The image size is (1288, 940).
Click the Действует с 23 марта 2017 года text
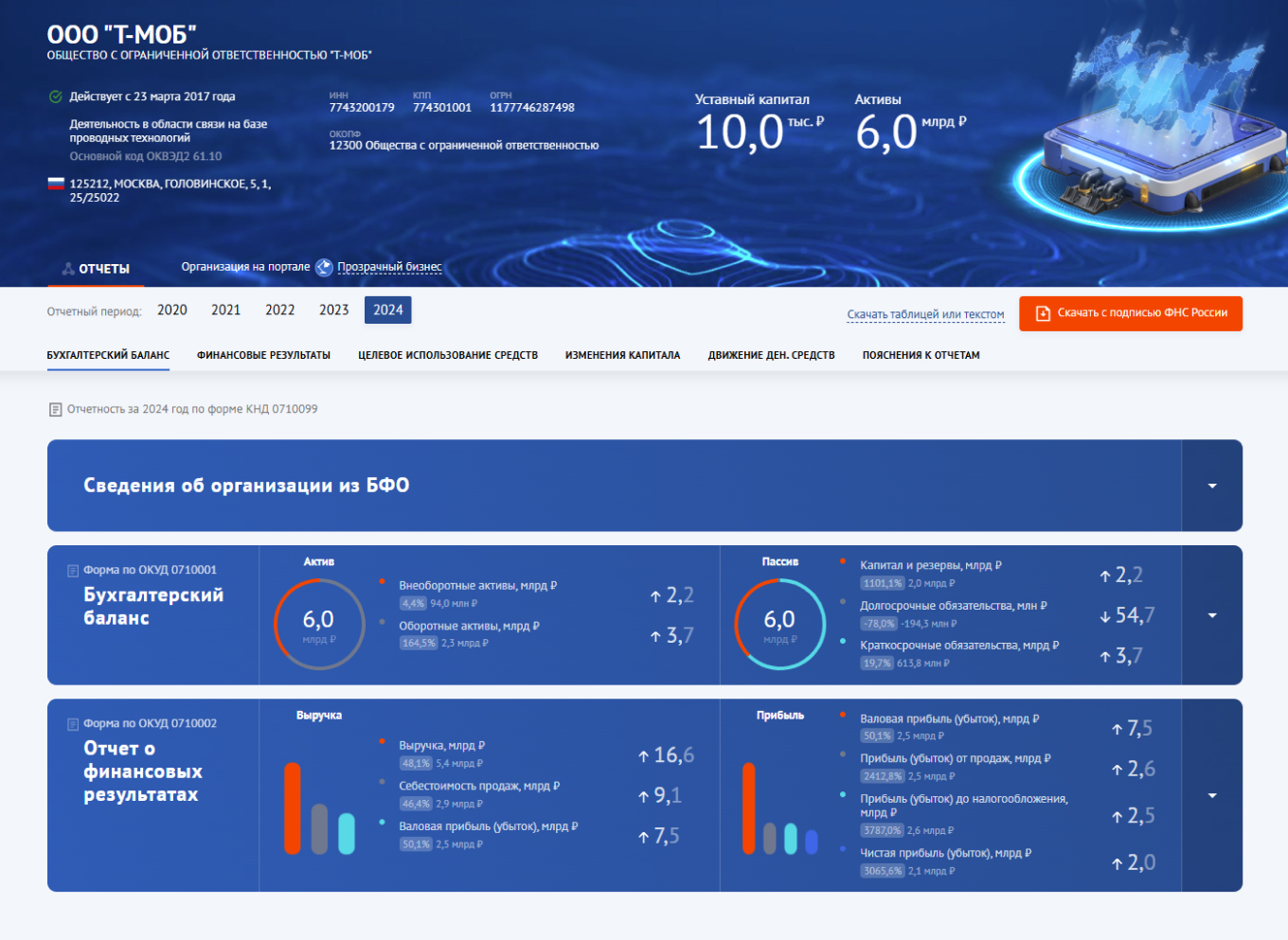coord(152,97)
